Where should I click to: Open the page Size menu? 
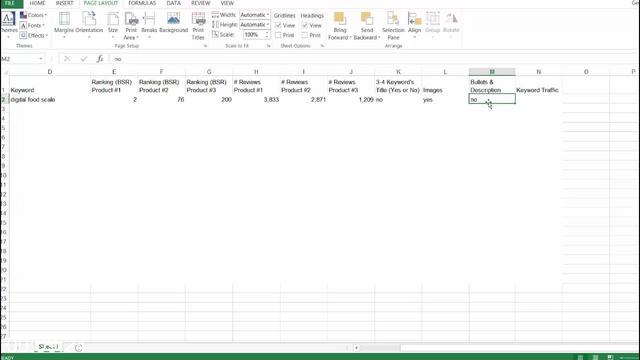click(113, 25)
